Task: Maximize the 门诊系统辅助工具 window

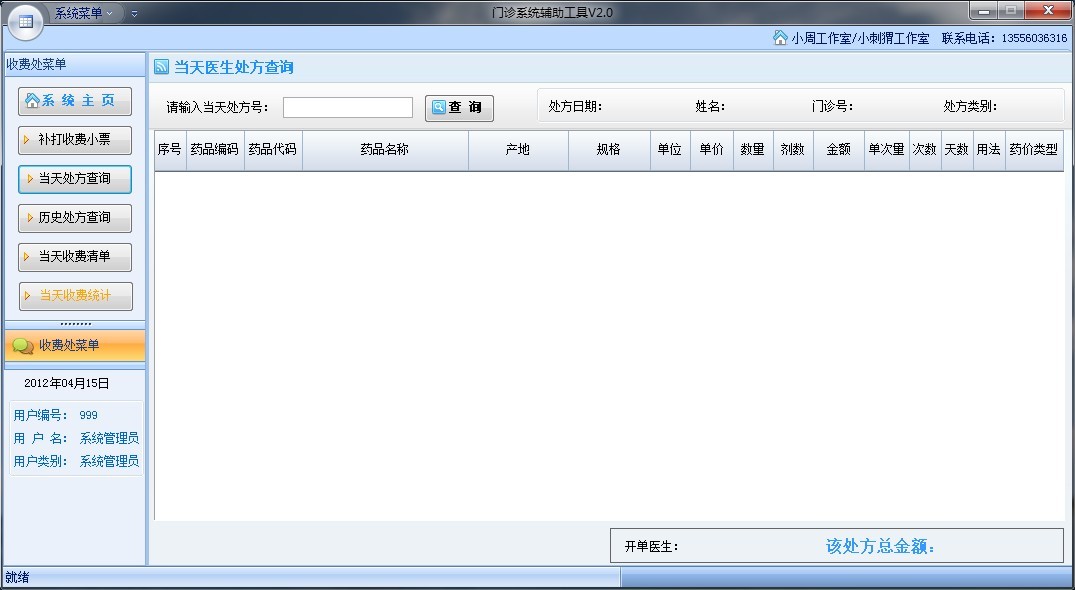Action: pyautogui.click(x=1011, y=10)
